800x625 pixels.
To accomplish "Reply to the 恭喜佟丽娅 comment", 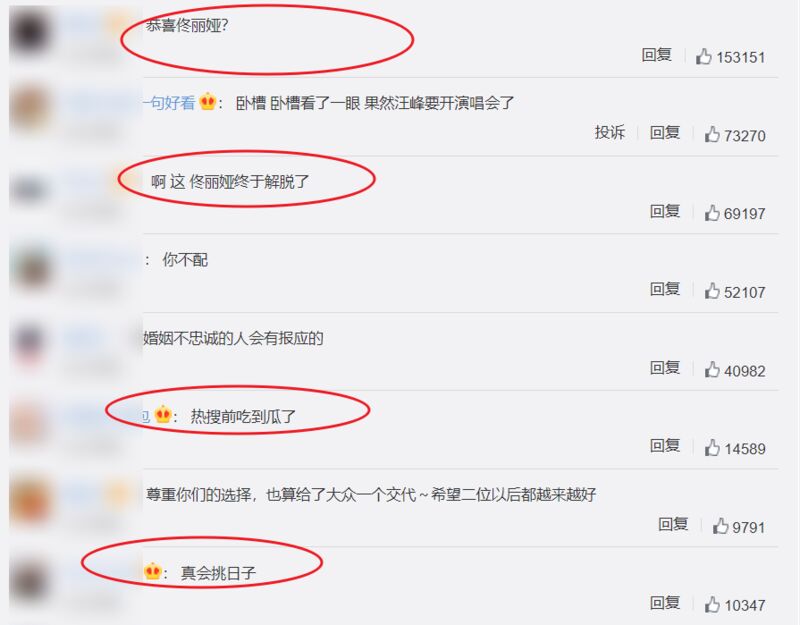I will point(657,55).
